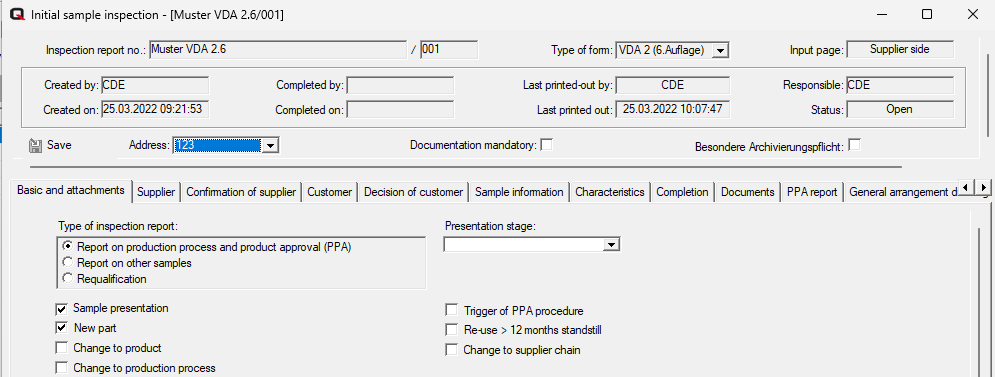Select Report on other samples radio button
This screenshot has width=995, height=377.
pyautogui.click(x=67, y=262)
